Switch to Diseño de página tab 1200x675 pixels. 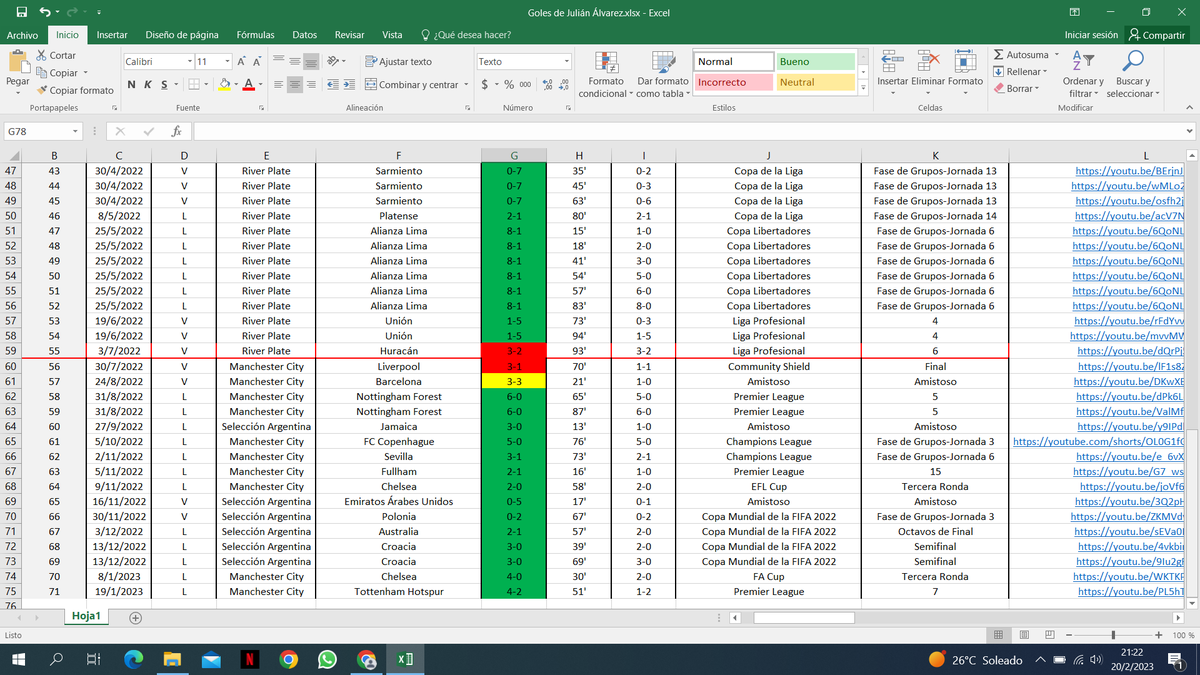[x=182, y=35]
